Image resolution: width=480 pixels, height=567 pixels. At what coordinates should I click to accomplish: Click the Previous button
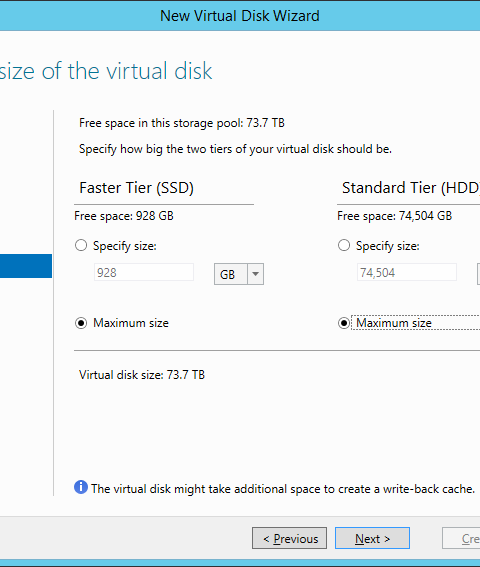tap(289, 538)
